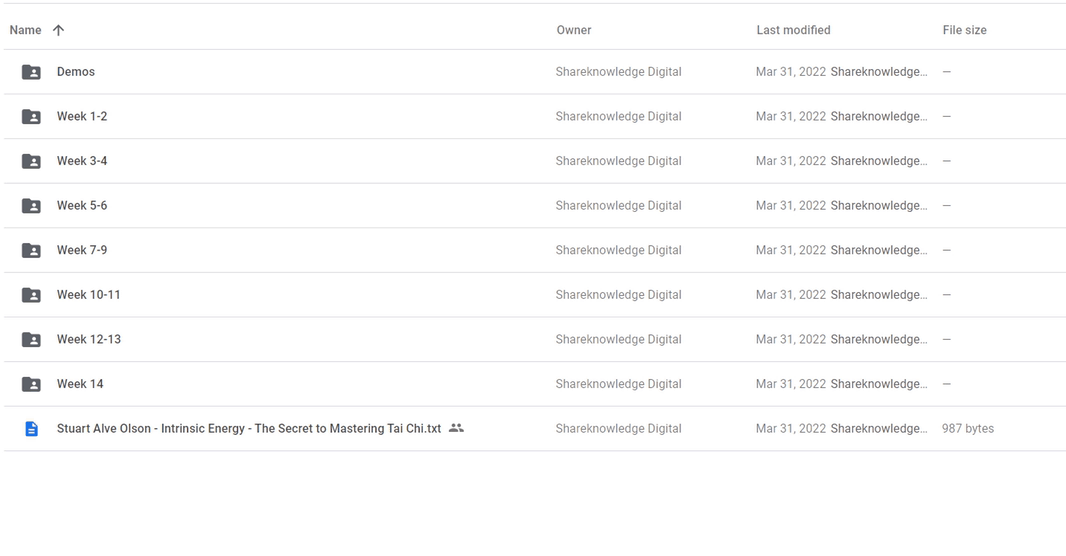Select the Demos folder name

coord(75,71)
